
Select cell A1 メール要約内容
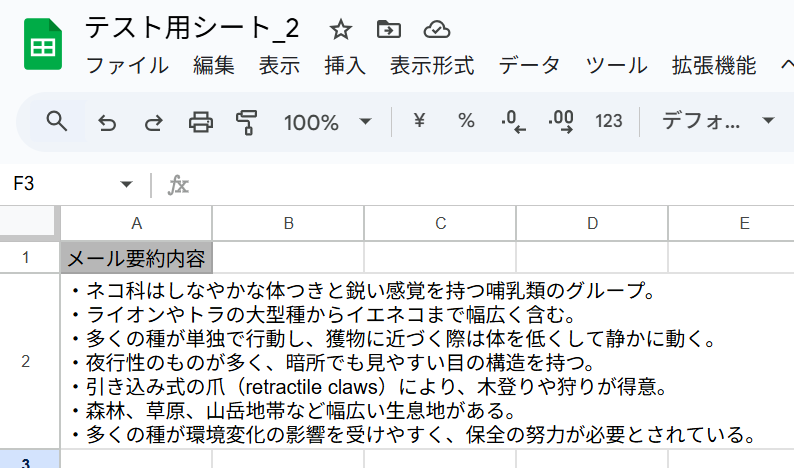coord(136,258)
